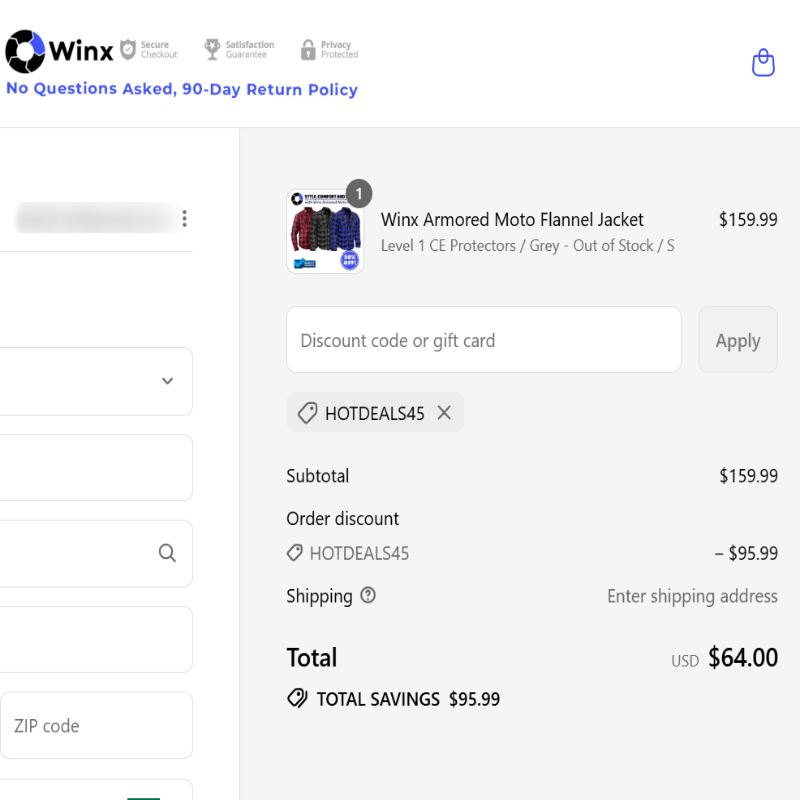Viewport: 800px width, 800px height.
Task: Focus the Discount code or gift card field
Action: pyautogui.click(x=484, y=340)
